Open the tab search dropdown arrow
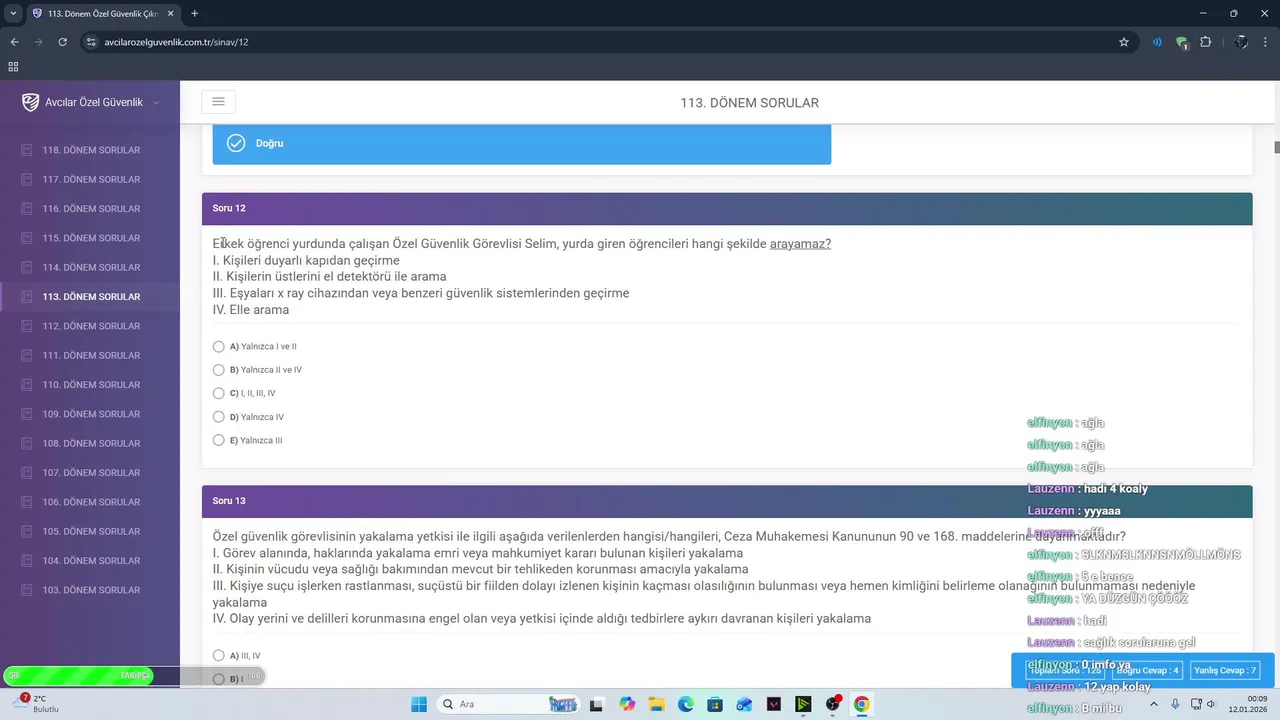1280x720 pixels. tap(13, 14)
